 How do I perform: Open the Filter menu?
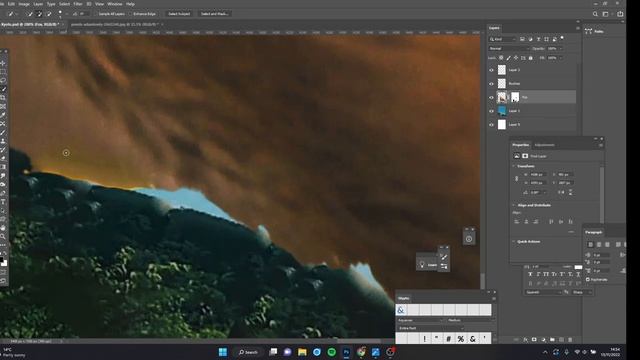pyautogui.click(x=78, y=4)
